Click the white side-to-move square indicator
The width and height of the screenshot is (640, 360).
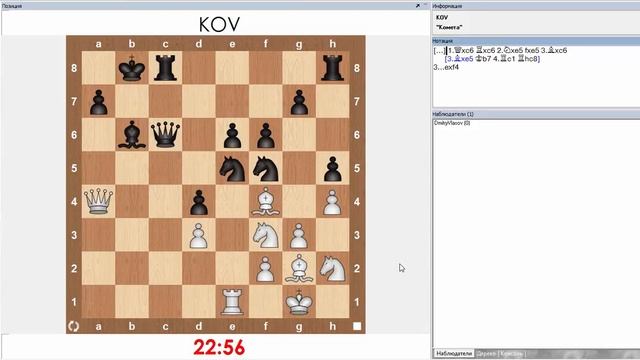[357, 326]
